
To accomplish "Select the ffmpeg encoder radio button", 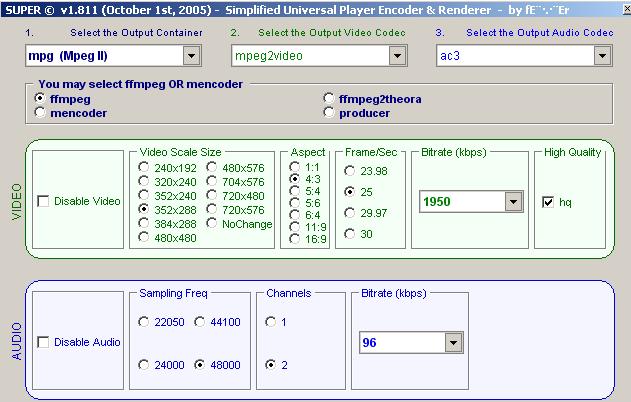I will (40, 98).
